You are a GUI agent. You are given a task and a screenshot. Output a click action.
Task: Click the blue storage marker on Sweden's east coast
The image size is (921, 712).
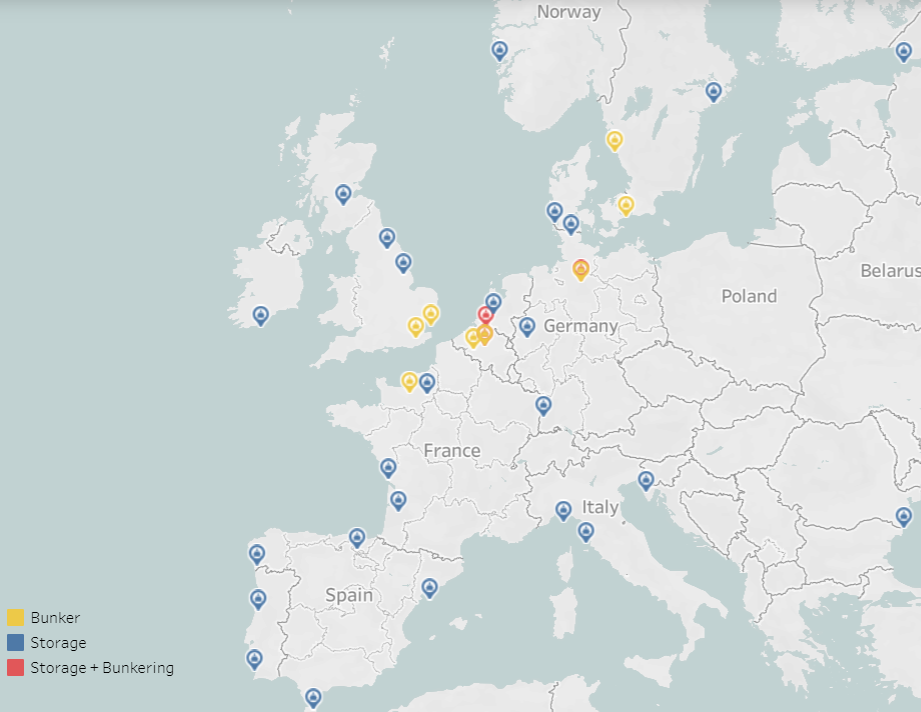click(713, 92)
